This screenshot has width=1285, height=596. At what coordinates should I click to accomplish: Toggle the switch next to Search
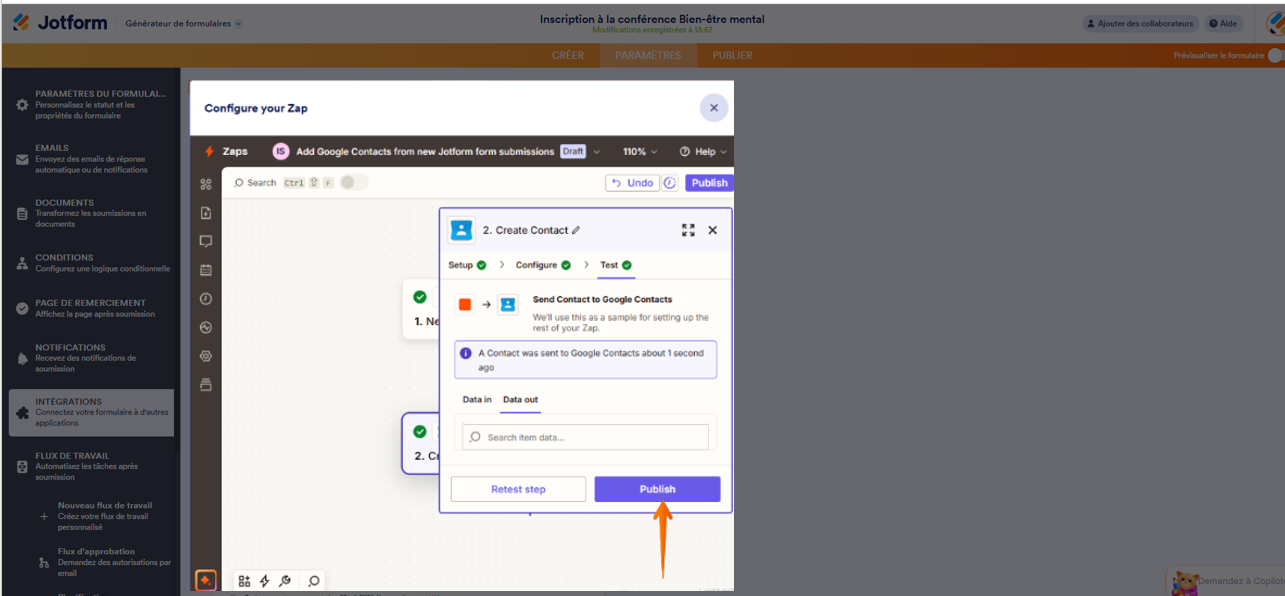coord(354,182)
